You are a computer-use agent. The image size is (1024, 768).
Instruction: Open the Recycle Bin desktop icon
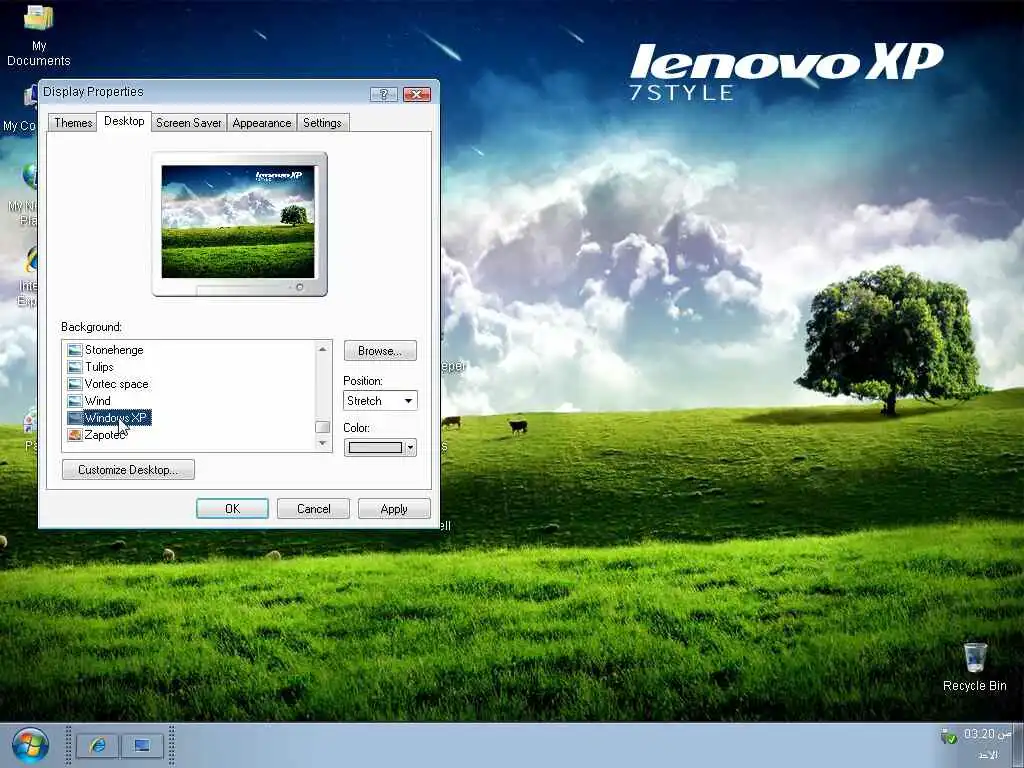pos(974,667)
